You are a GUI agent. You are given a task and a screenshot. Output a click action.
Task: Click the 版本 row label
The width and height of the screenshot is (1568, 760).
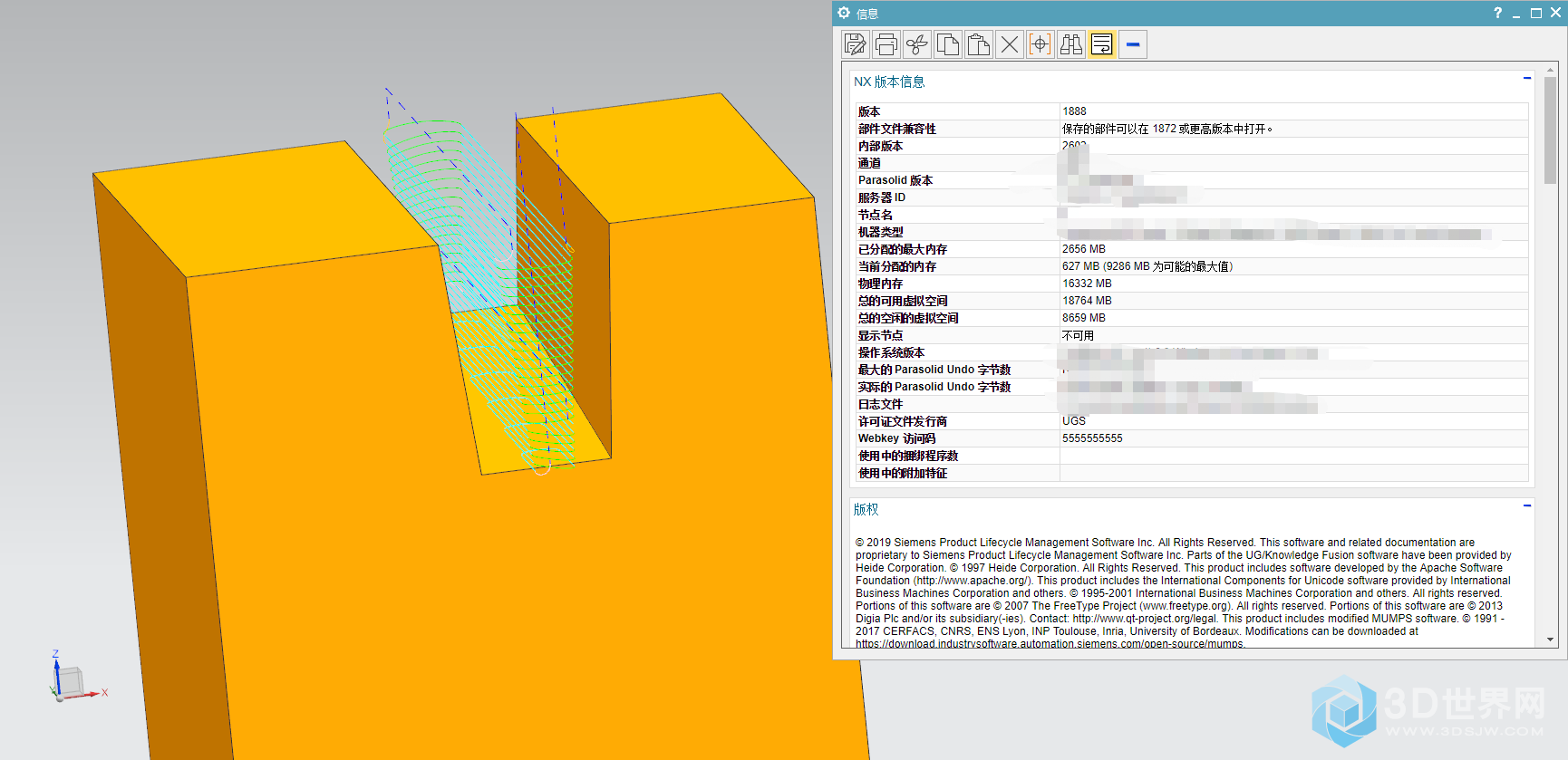869,111
